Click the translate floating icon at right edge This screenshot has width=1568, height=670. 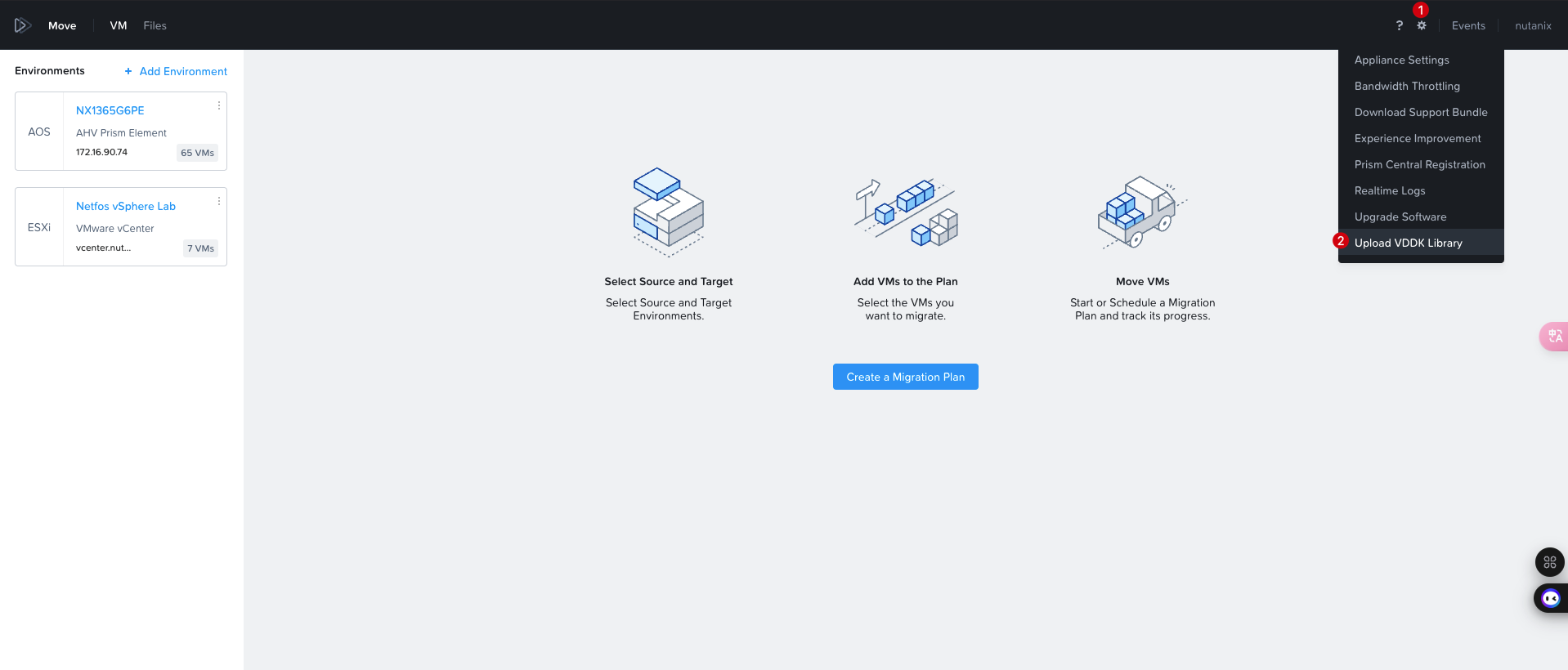(1554, 337)
